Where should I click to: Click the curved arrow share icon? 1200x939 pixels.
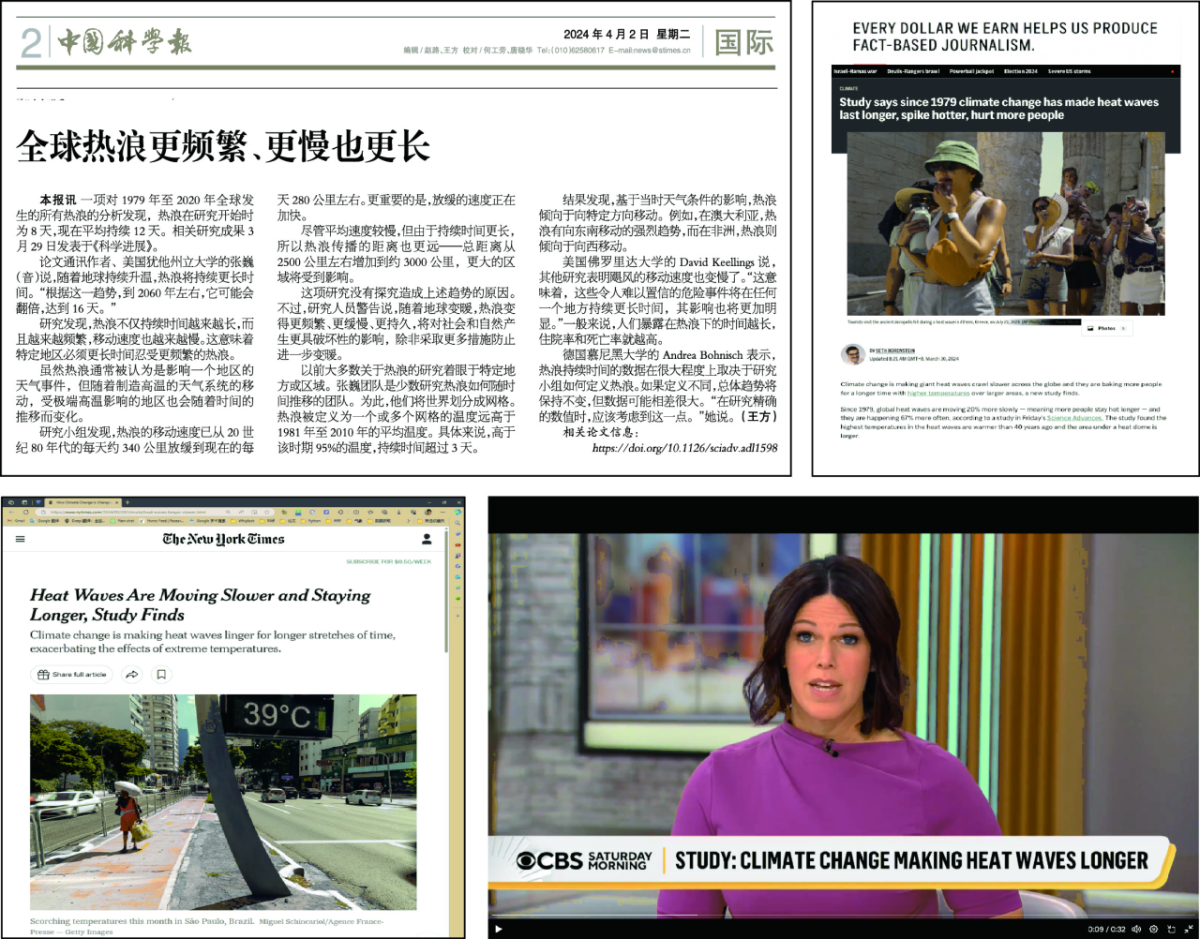[x=132, y=674]
